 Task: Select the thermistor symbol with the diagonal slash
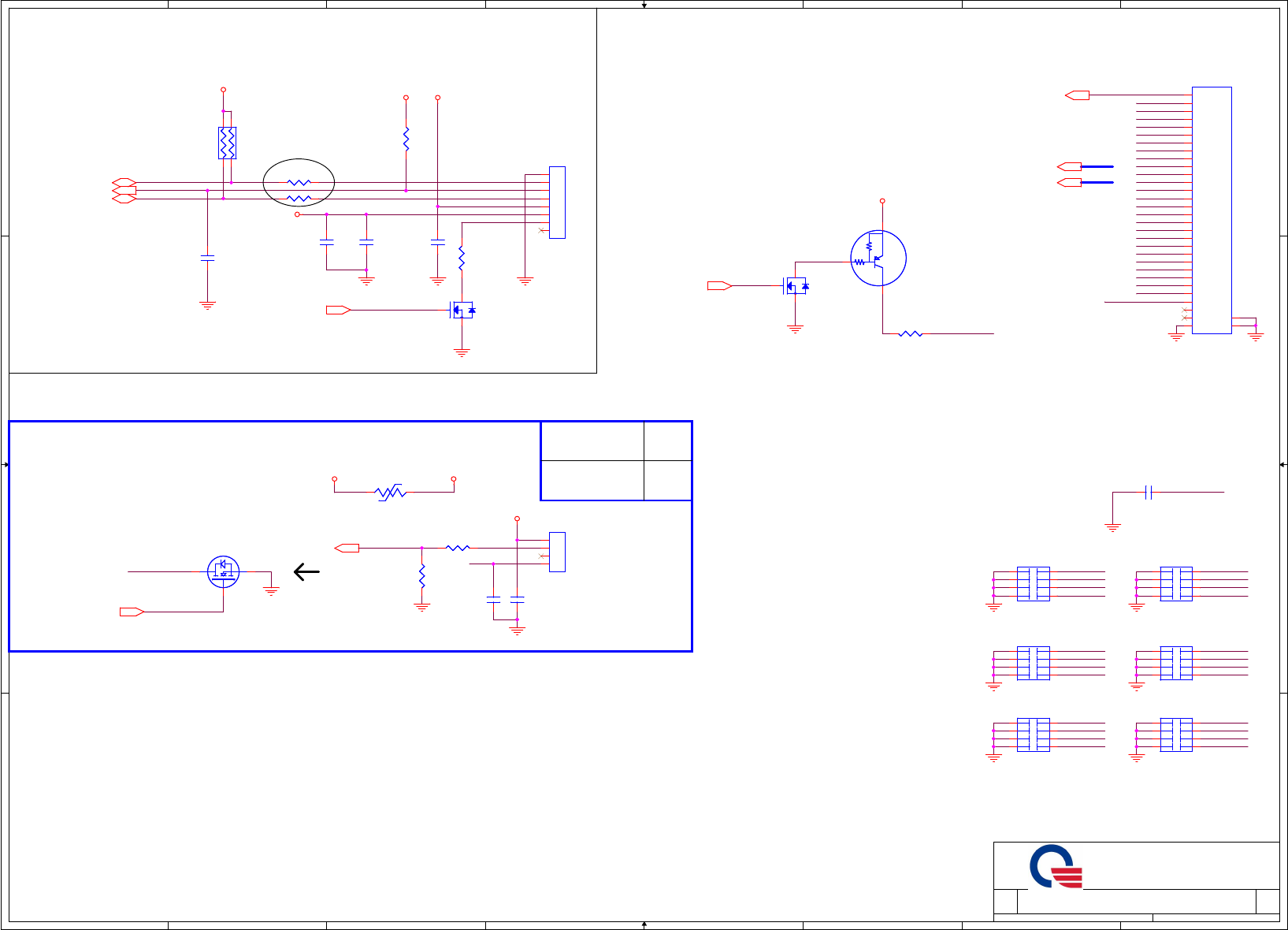[x=391, y=493]
